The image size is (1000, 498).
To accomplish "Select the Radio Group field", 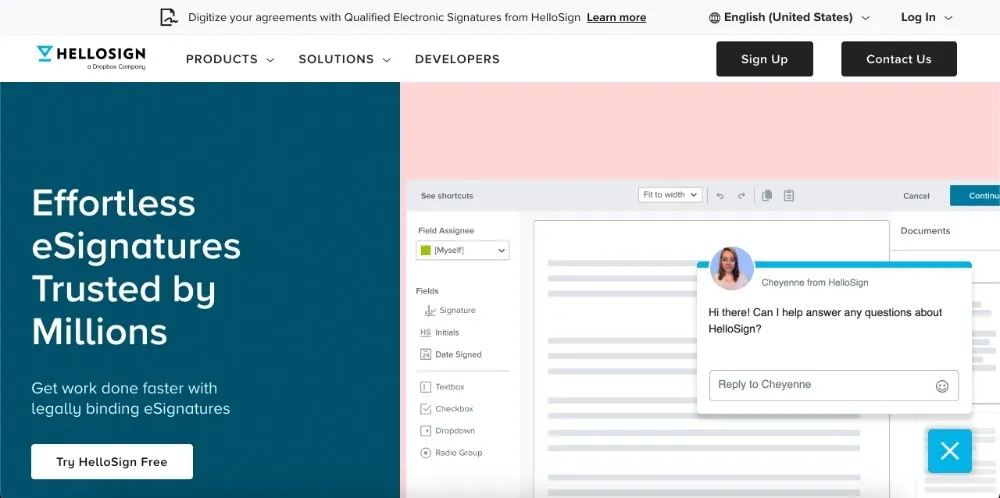I will [x=451, y=453].
